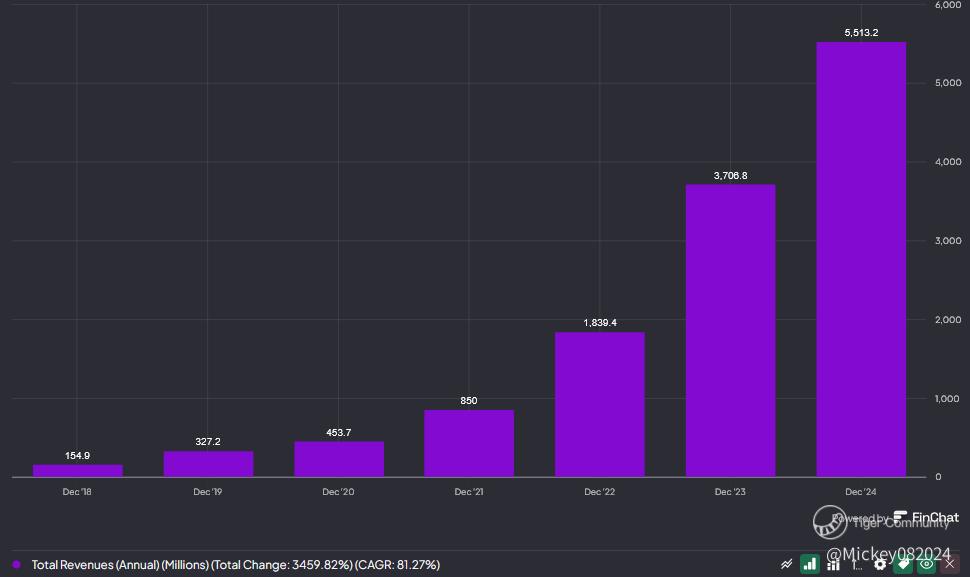Select the Dec '21 bar
This screenshot has width=970, height=577.
(469, 443)
